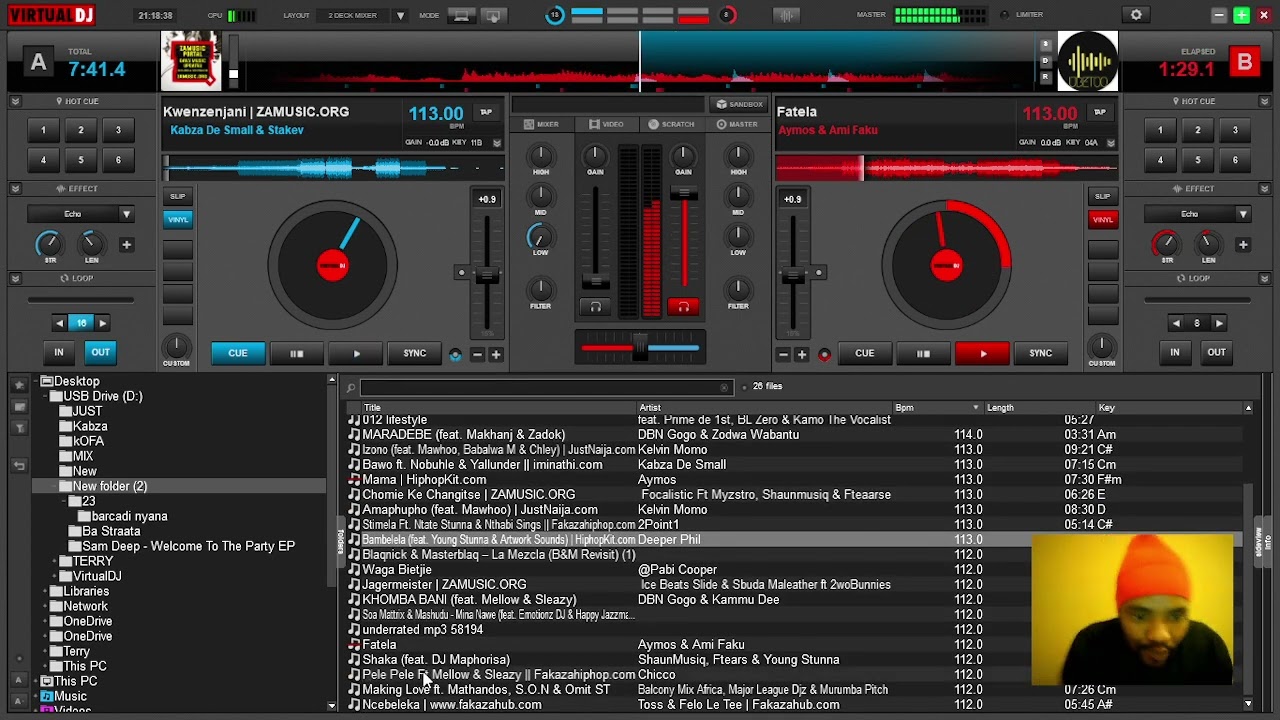Toggle the SANDBOX button
Screen dimensions: 1280x720
(740, 104)
